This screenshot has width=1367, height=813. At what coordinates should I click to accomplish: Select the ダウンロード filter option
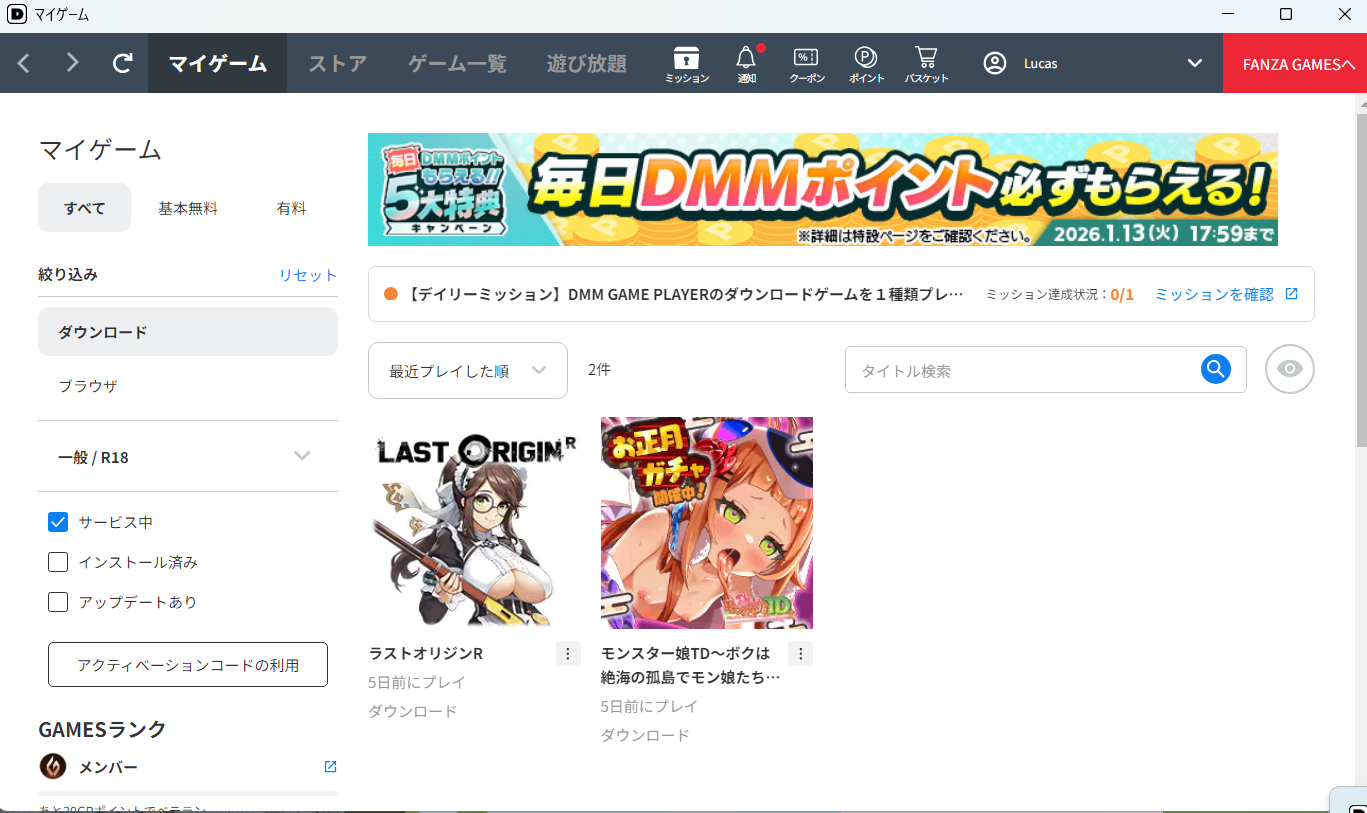click(x=188, y=332)
